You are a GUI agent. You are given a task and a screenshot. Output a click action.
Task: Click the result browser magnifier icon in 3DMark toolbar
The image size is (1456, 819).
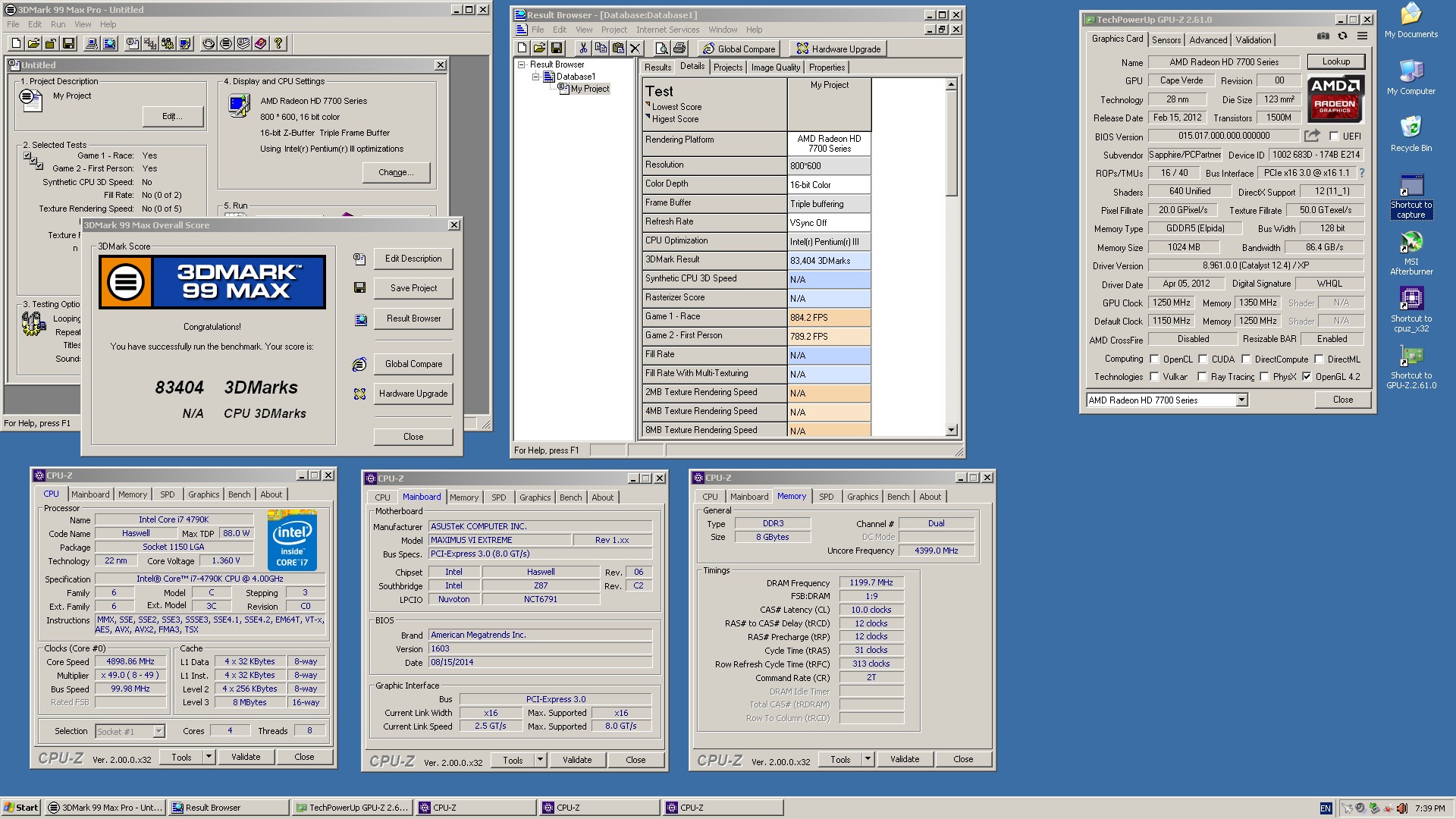tap(110, 43)
